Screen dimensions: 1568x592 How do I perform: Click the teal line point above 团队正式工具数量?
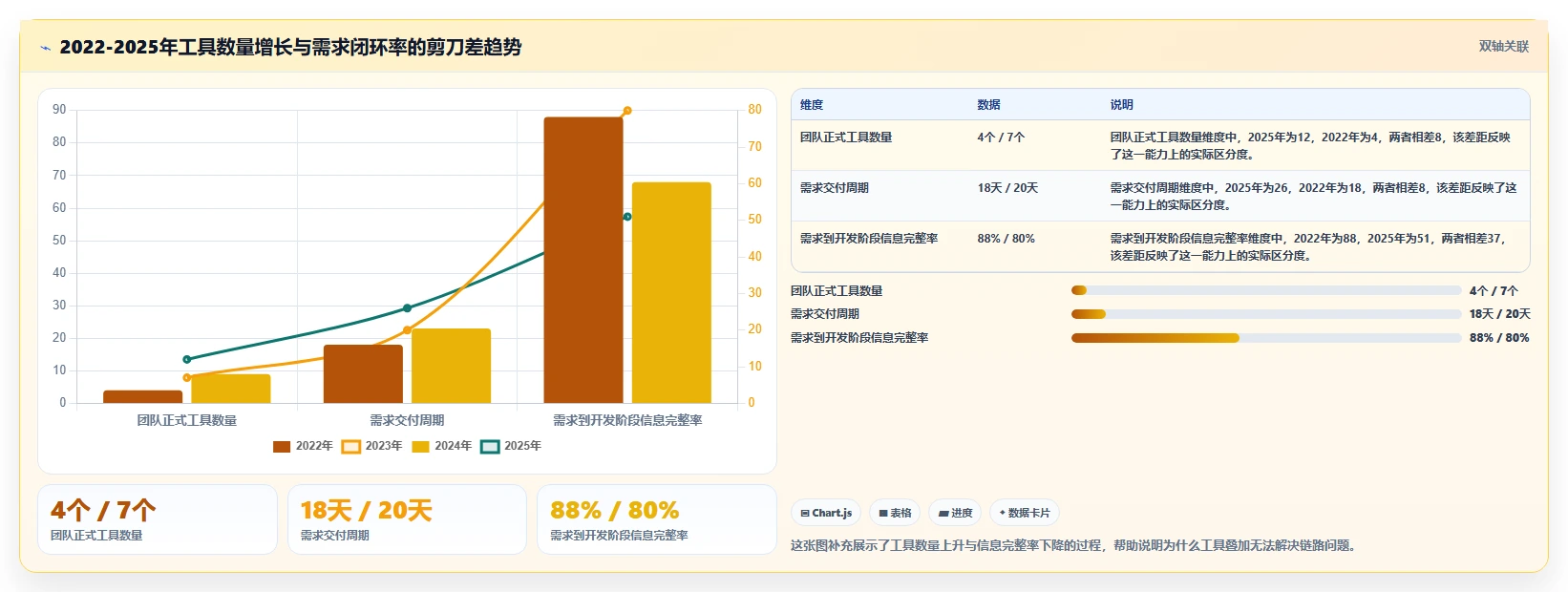click(x=187, y=360)
